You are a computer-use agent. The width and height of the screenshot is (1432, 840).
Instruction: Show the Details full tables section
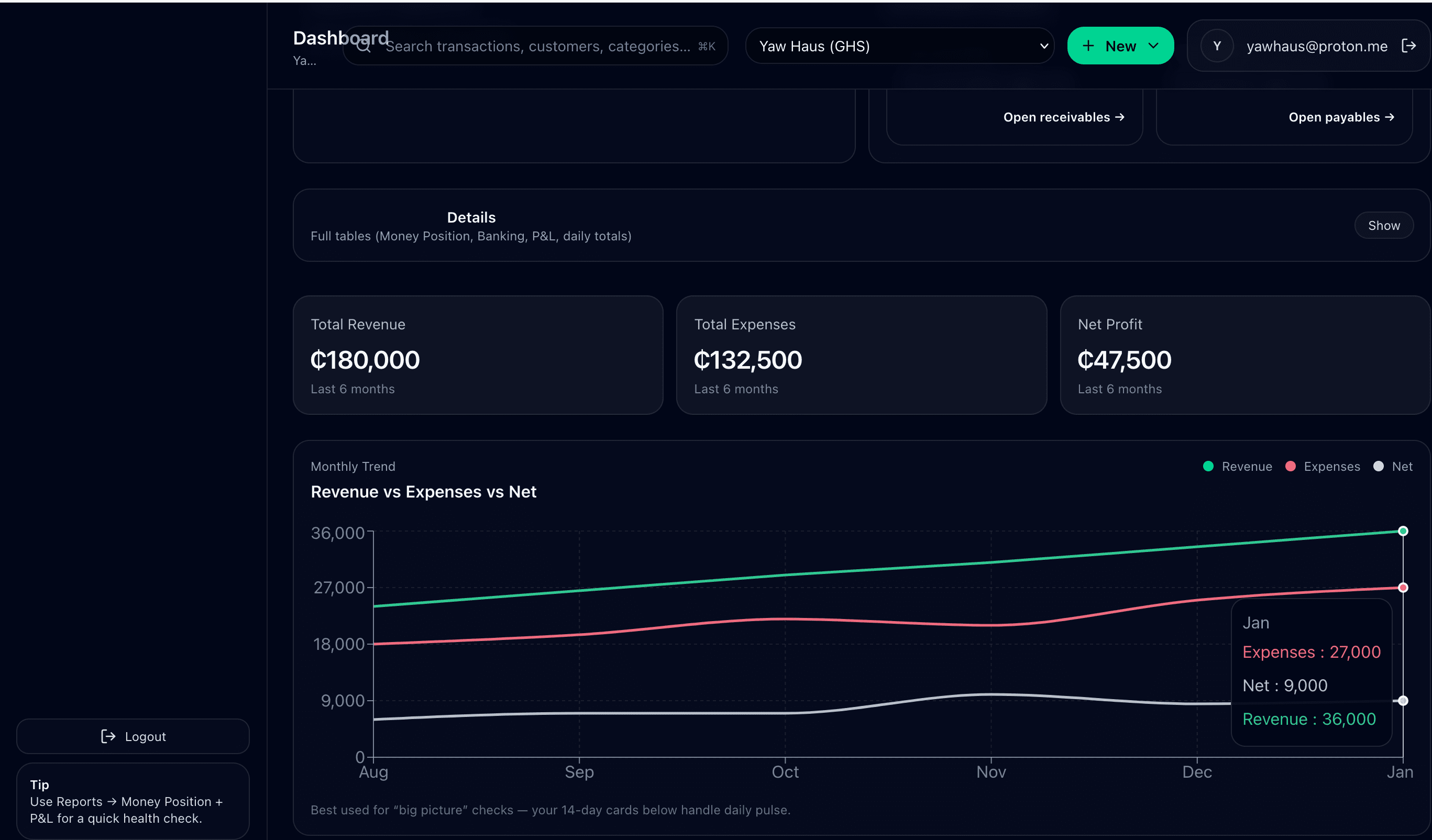coord(1384,225)
